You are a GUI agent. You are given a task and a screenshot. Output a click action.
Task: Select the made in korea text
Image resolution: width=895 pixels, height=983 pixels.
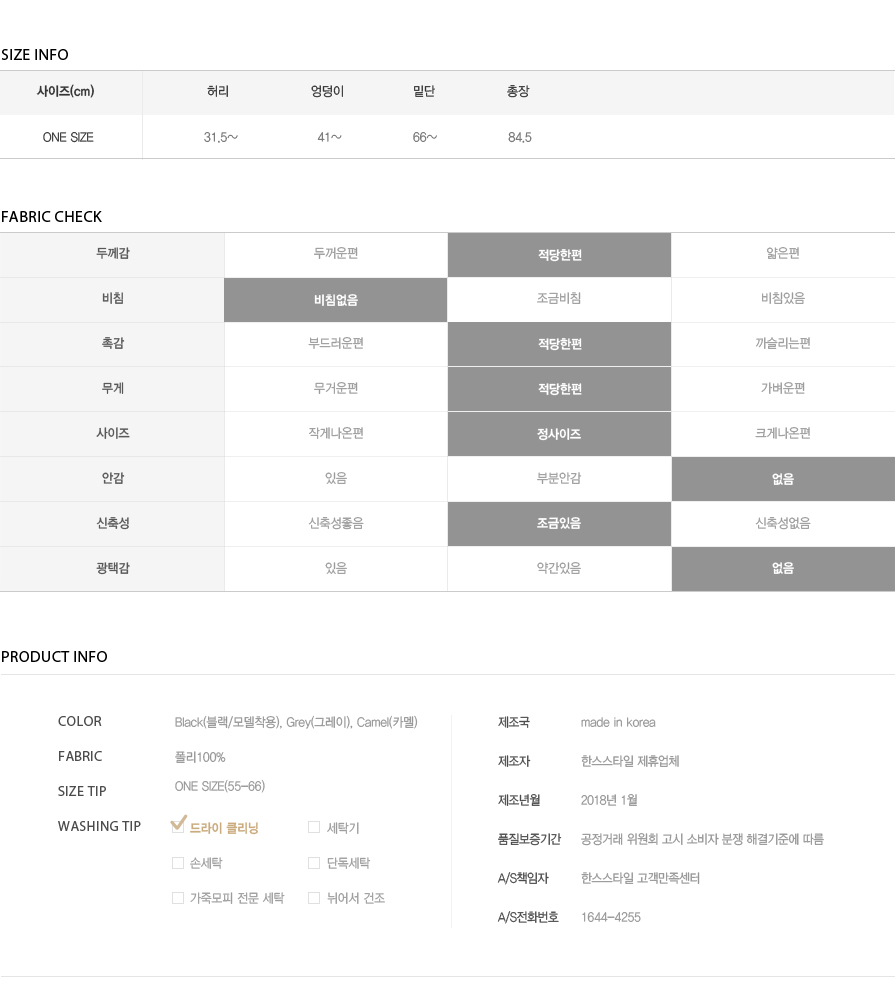coord(618,723)
